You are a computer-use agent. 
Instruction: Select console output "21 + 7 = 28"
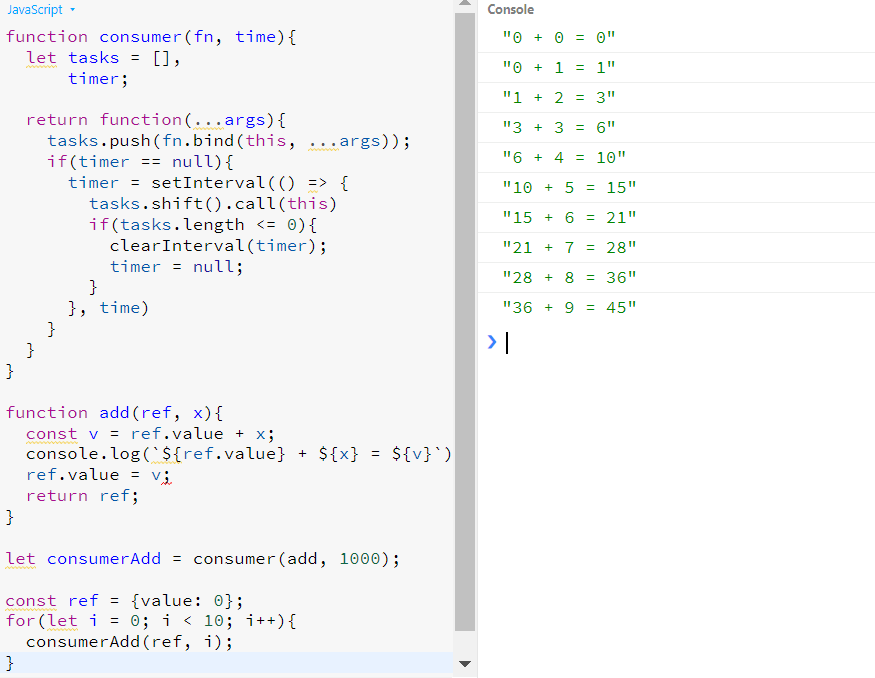click(569, 248)
